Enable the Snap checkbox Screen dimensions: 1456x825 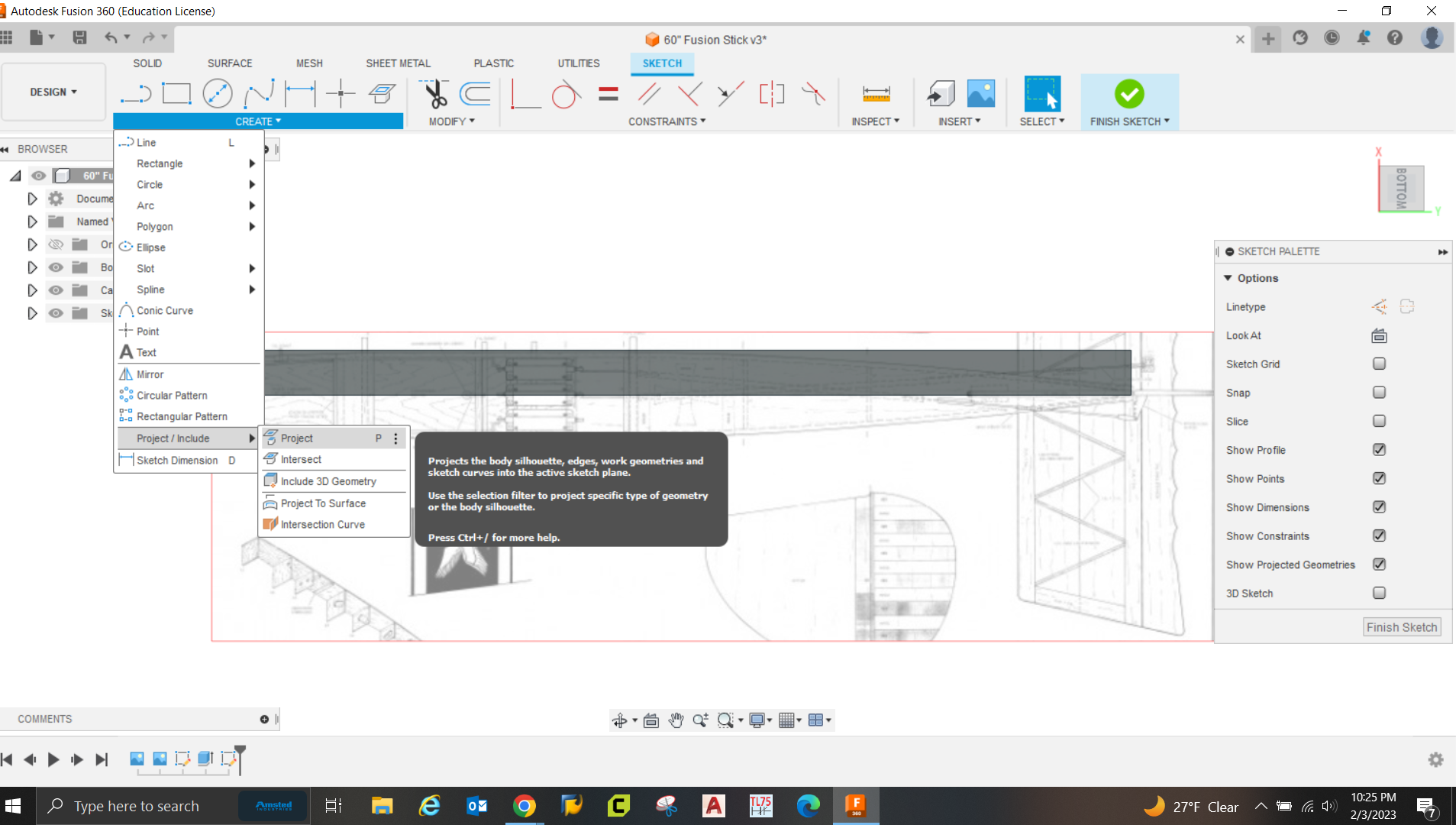click(1378, 393)
